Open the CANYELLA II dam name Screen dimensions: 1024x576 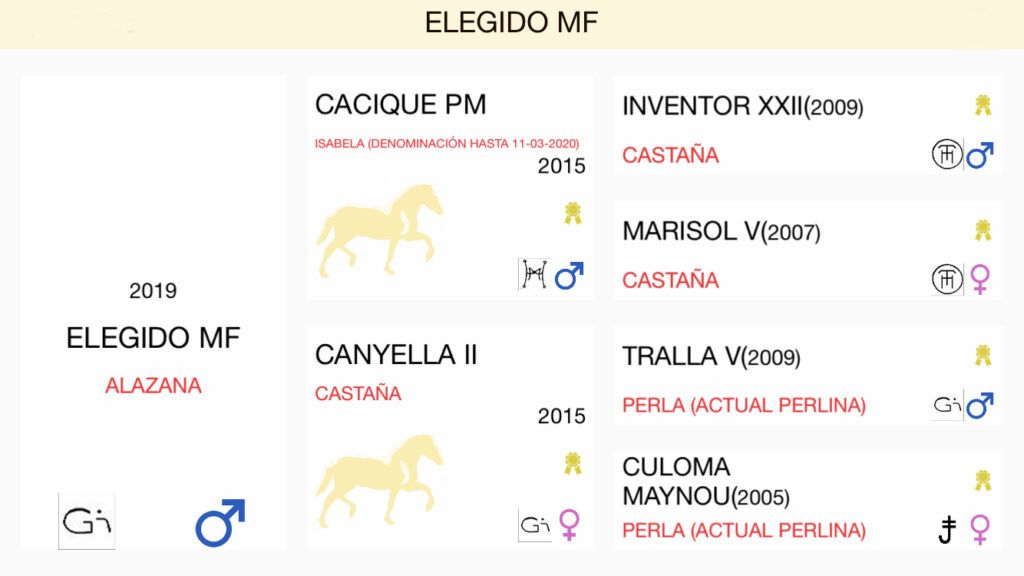point(396,355)
